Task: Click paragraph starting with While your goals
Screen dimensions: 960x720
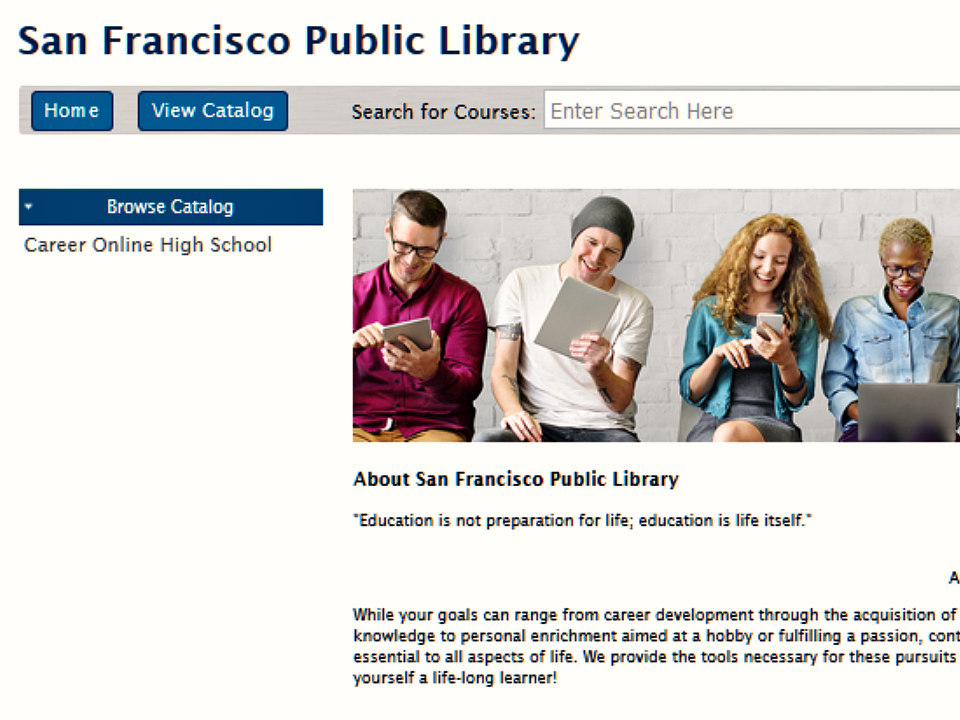Action: pos(656,646)
